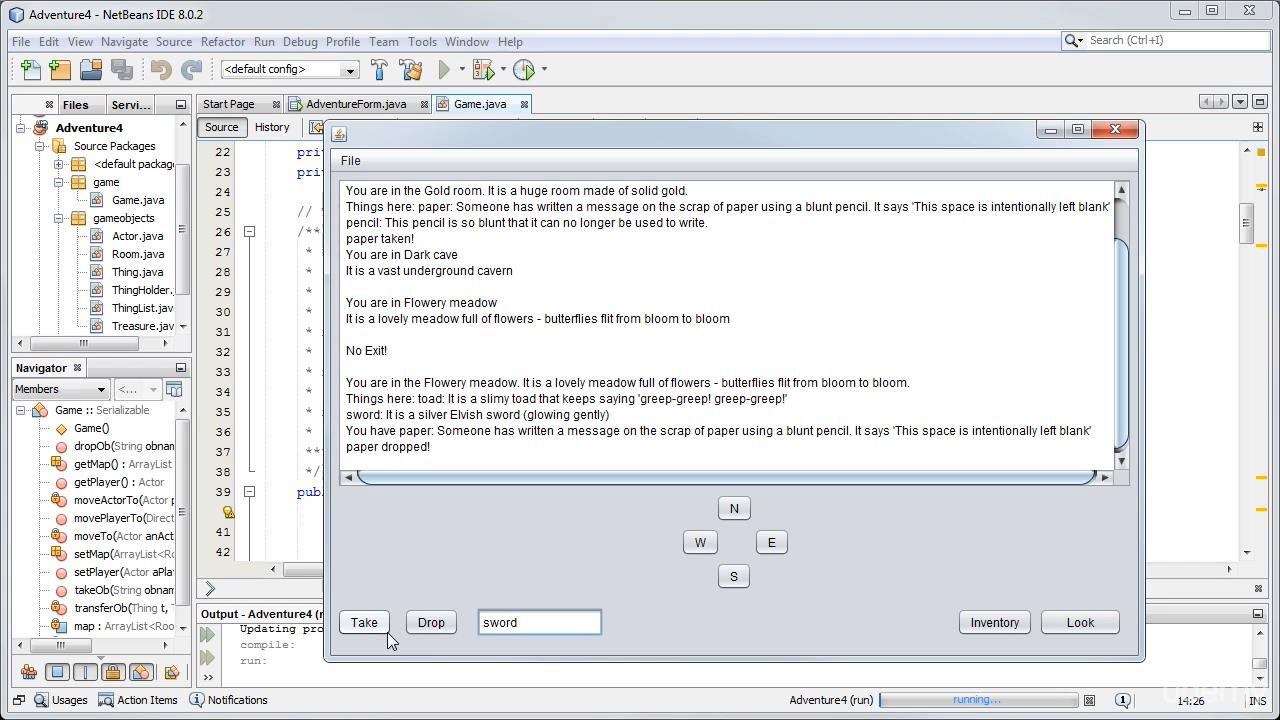
Task: Collapse code fold at line 26
Action: [249, 232]
